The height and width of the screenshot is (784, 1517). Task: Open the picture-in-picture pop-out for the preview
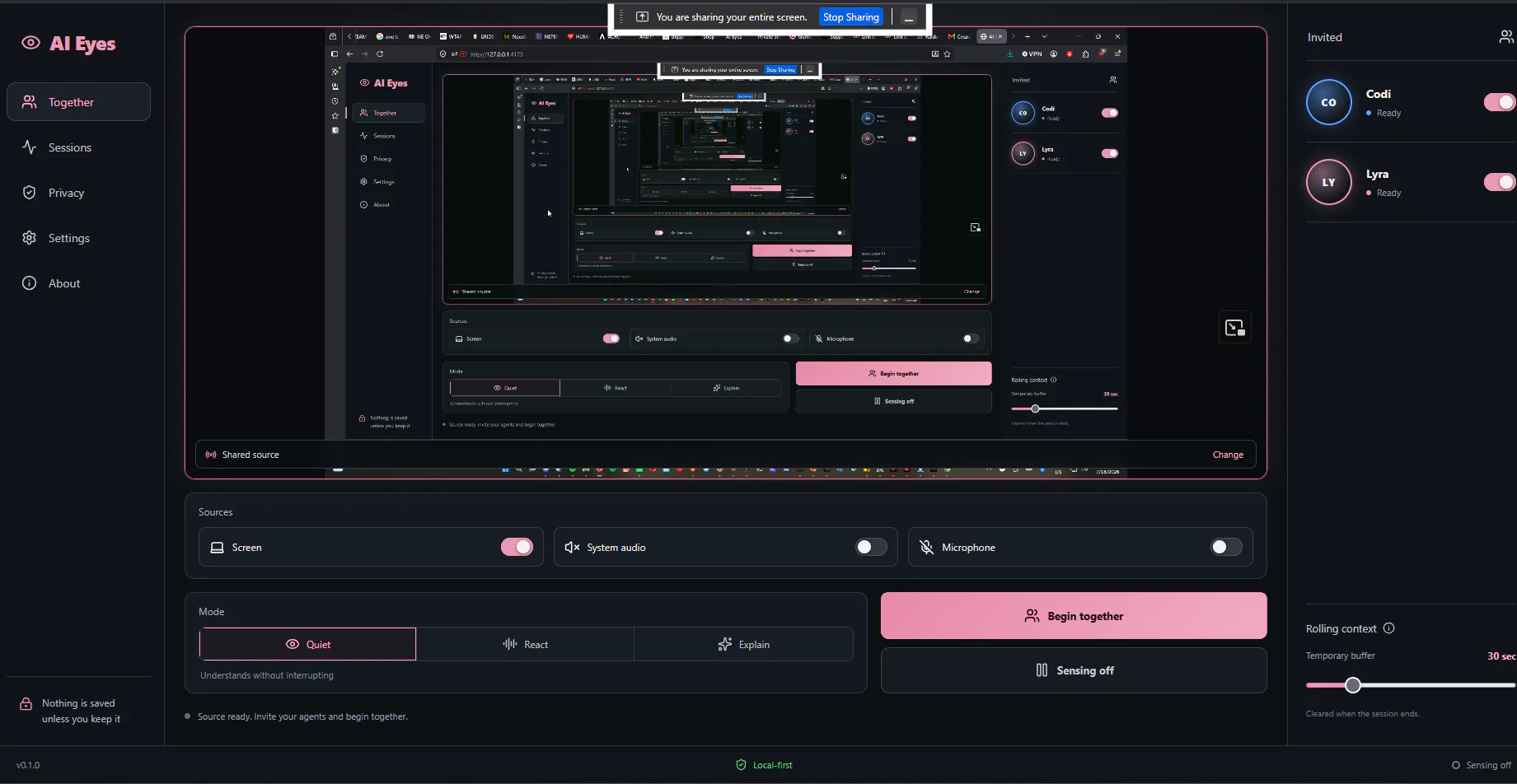point(1234,328)
